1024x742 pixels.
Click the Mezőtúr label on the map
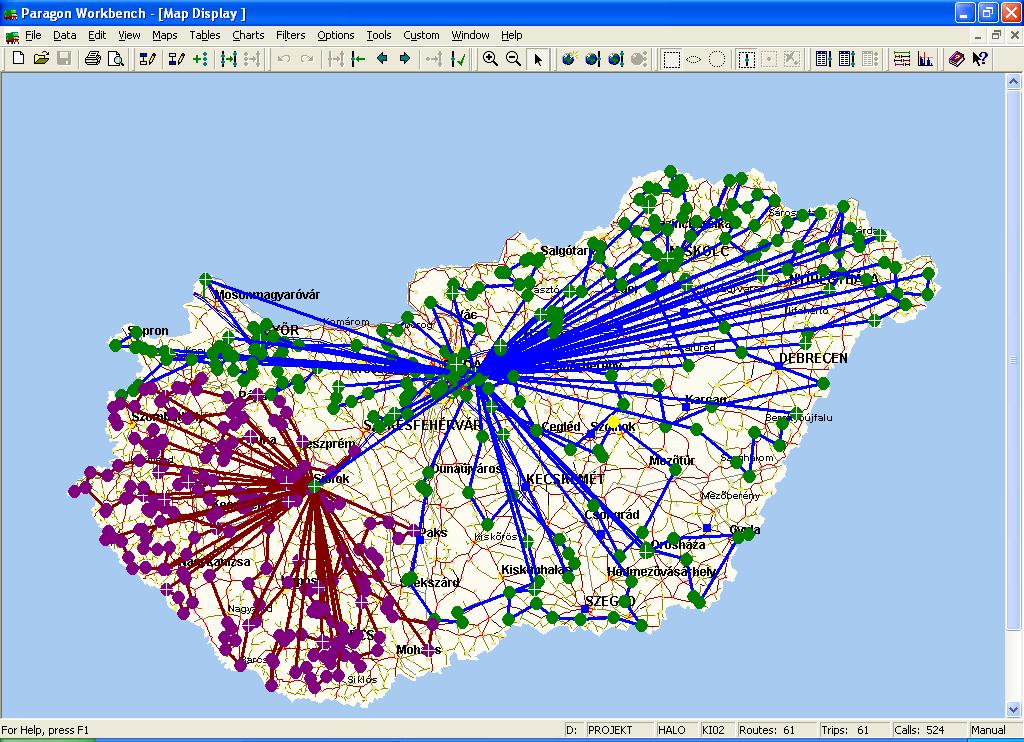coord(672,460)
